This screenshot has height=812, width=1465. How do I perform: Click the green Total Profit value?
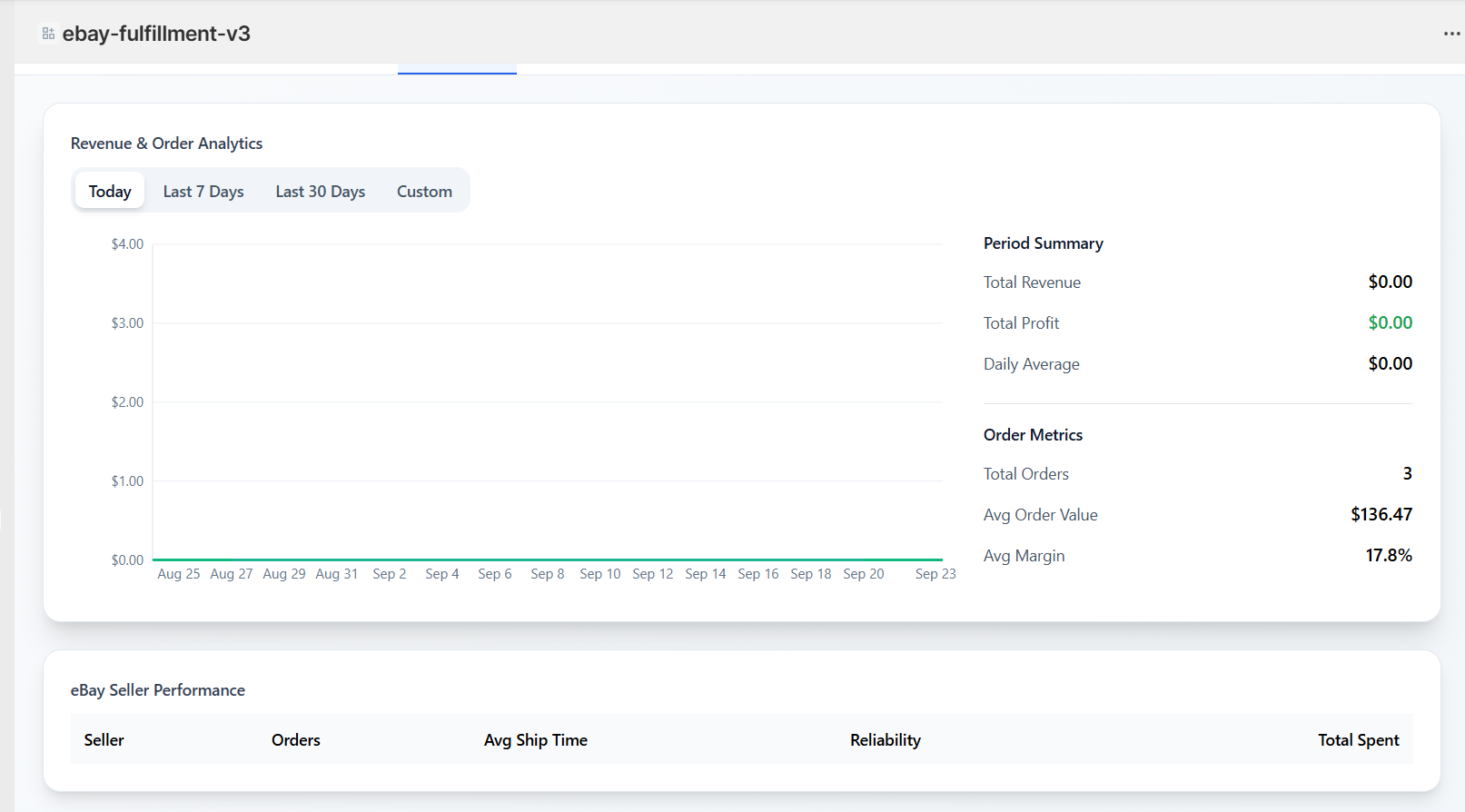click(x=1390, y=322)
